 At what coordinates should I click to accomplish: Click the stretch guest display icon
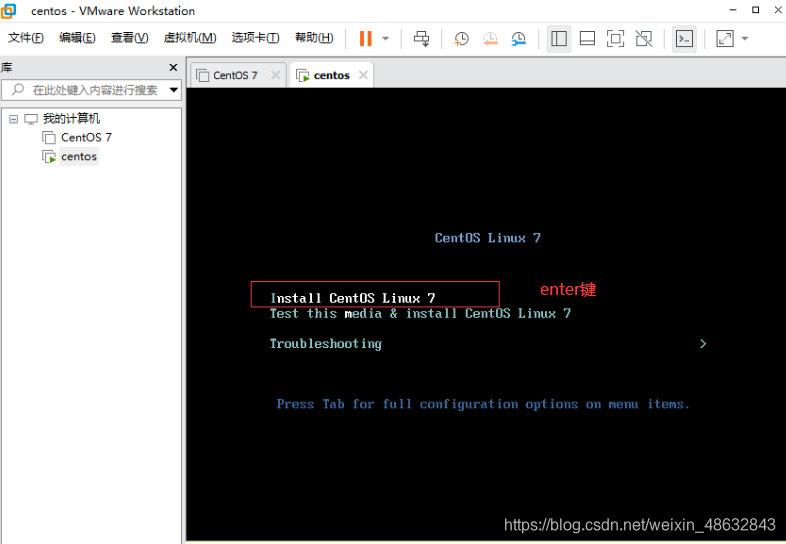725,39
